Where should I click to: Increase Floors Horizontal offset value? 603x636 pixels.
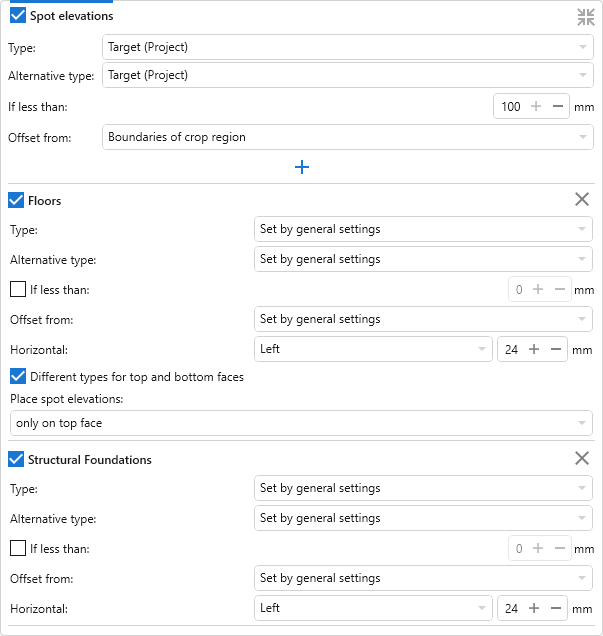[534, 349]
